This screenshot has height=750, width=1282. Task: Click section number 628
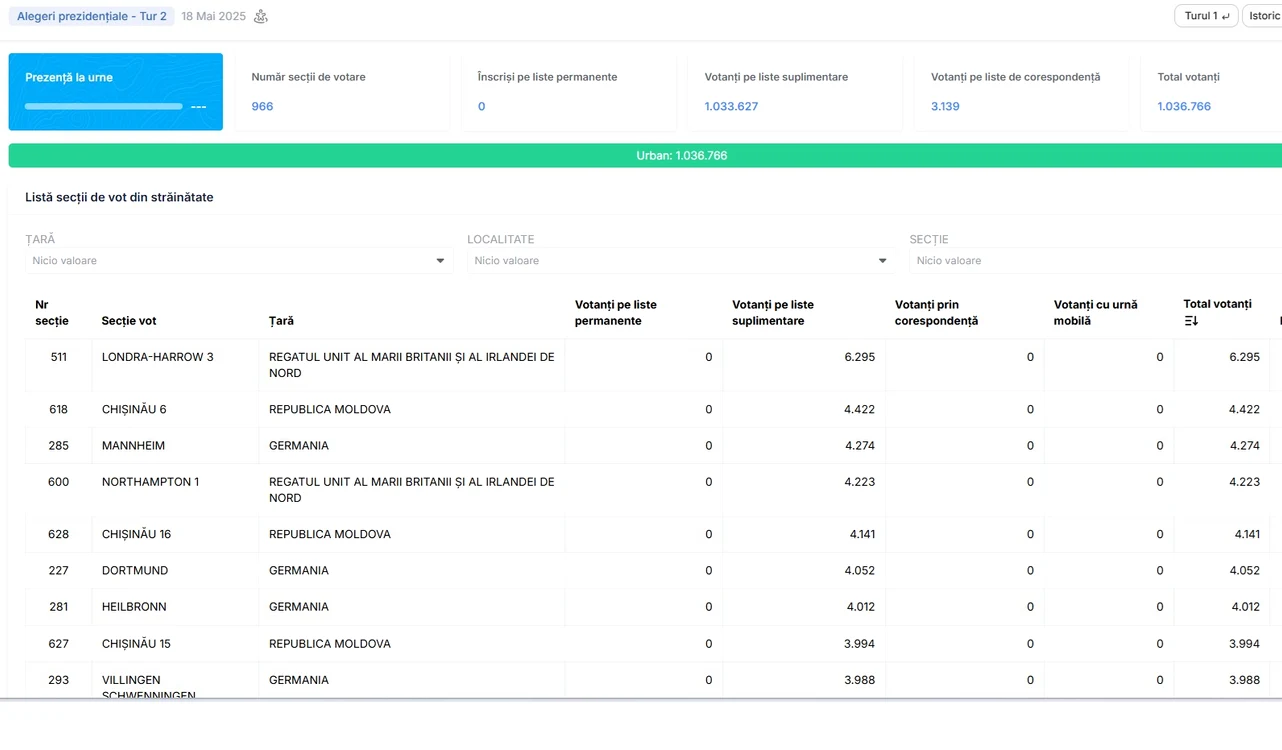click(x=59, y=534)
